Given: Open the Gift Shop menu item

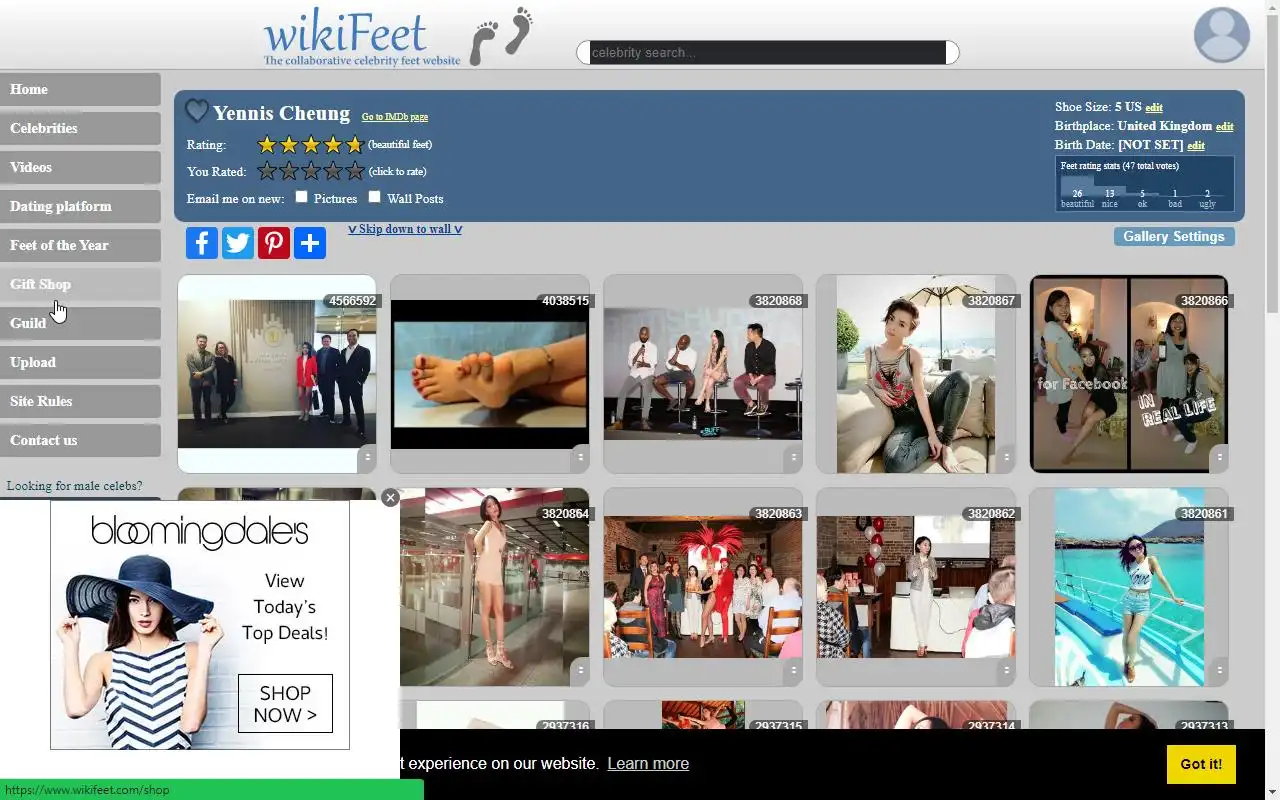Looking at the screenshot, I should pos(80,284).
